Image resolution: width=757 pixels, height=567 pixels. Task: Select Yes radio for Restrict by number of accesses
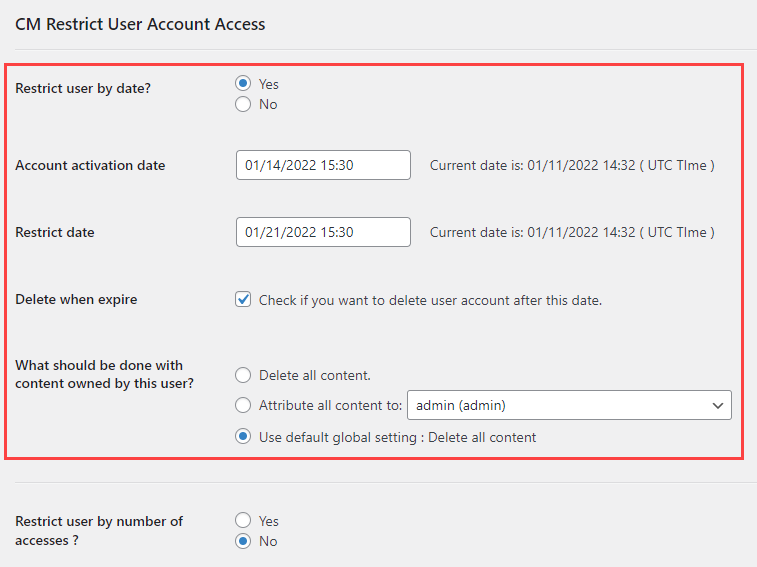(243, 520)
